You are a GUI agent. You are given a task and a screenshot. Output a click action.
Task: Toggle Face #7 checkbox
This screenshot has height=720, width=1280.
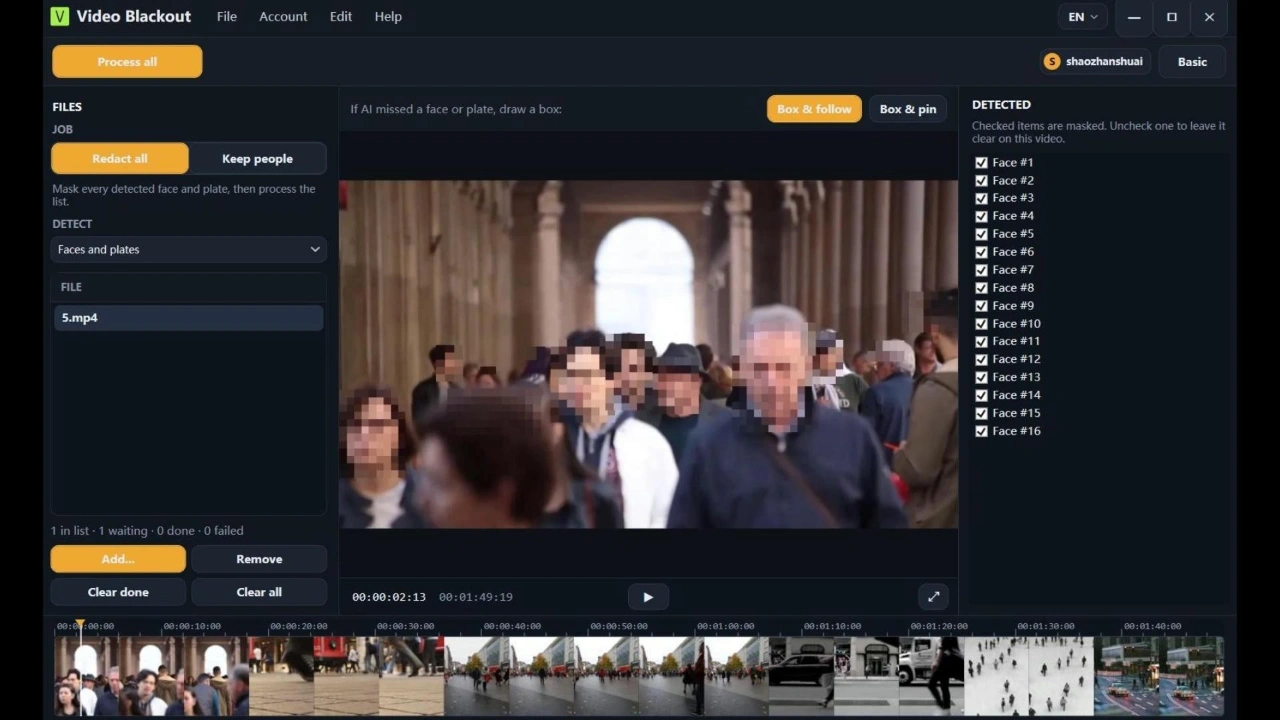pyautogui.click(x=981, y=270)
